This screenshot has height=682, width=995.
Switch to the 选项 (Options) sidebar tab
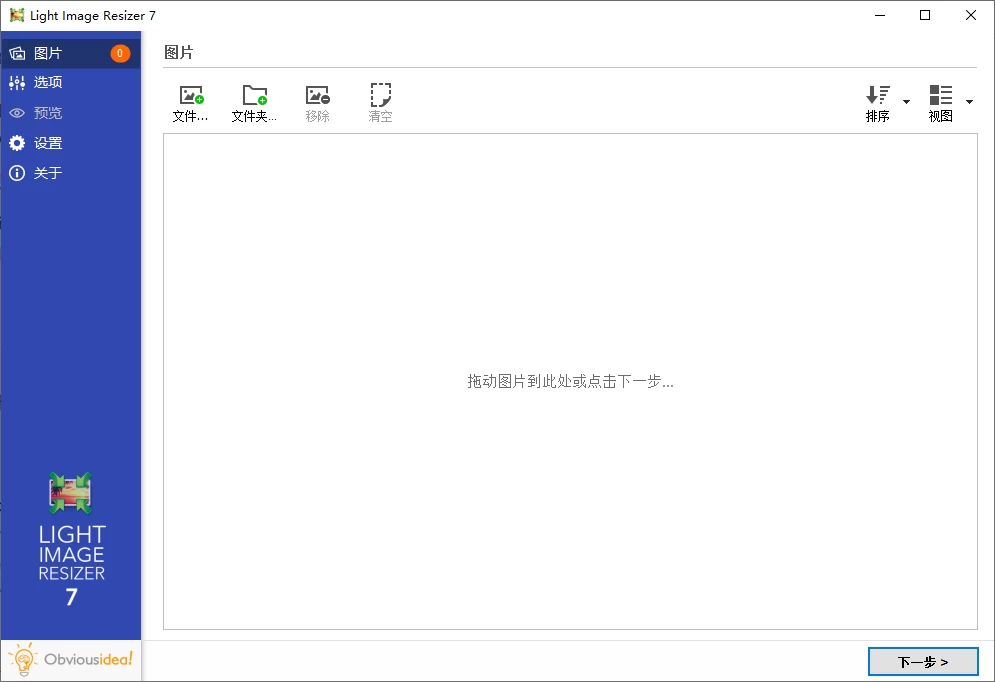click(48, 83)
